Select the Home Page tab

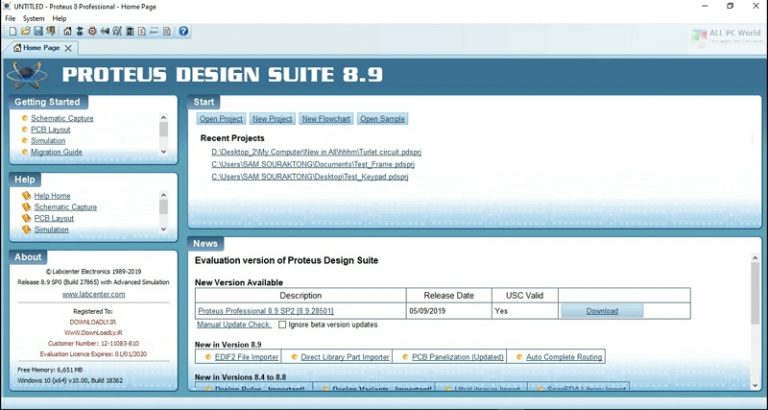click(42, 48)
